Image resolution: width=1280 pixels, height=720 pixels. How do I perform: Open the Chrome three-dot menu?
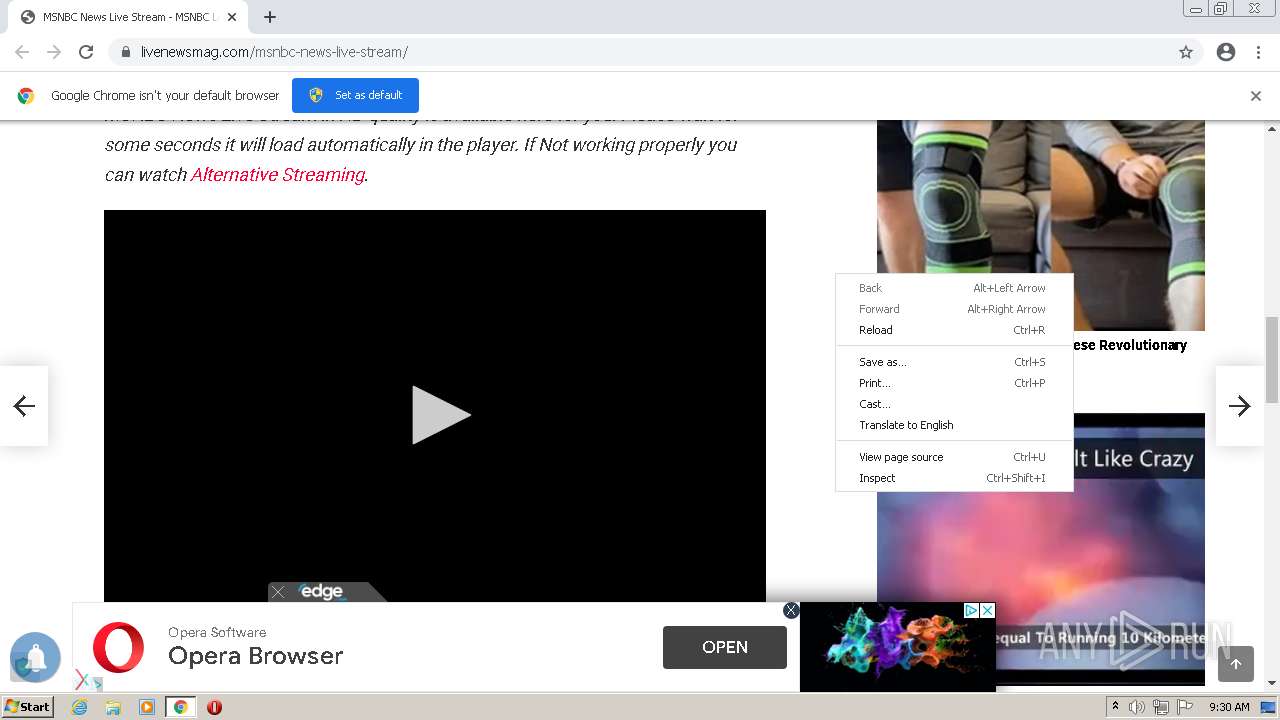[1258, 52]
